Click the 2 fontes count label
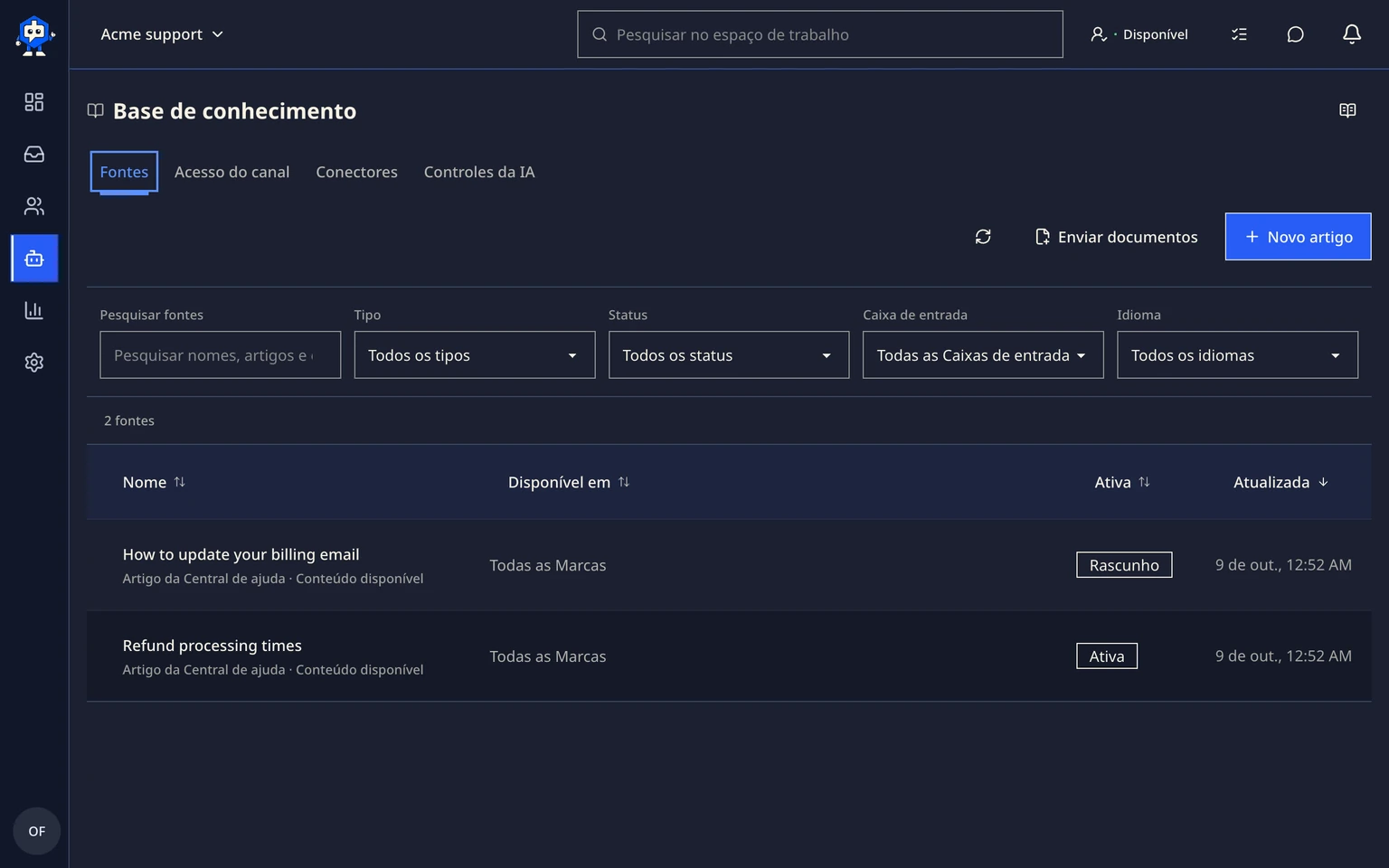This screenshot has width=1389, height=868. coord(129,420)
